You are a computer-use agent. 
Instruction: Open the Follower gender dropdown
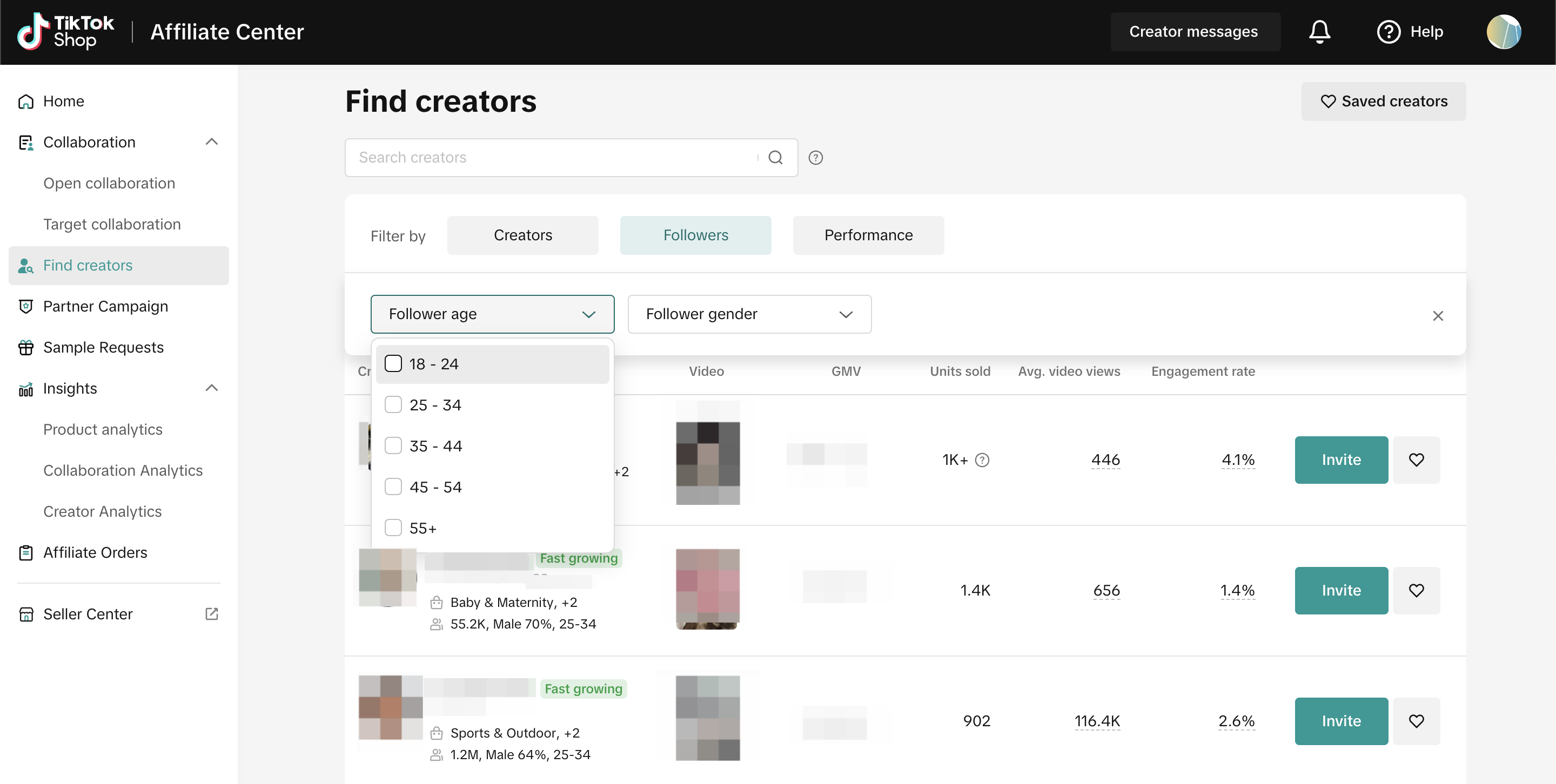click(749, 314)
